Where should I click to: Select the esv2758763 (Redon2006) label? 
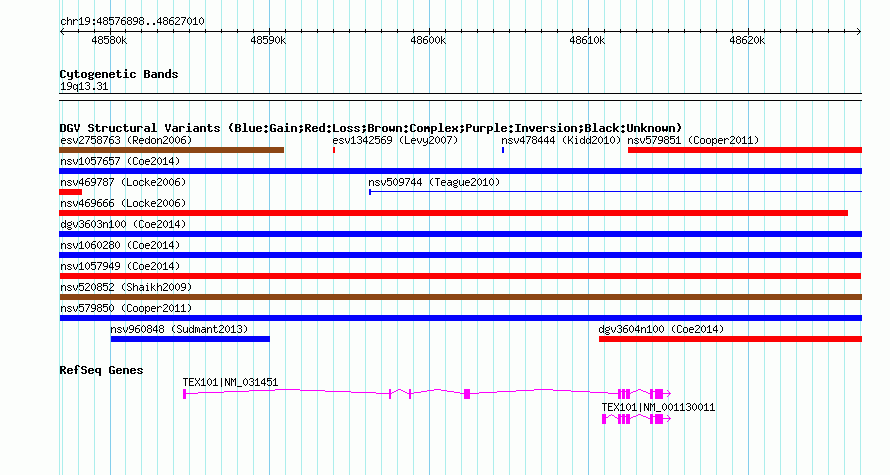point(126,140)
